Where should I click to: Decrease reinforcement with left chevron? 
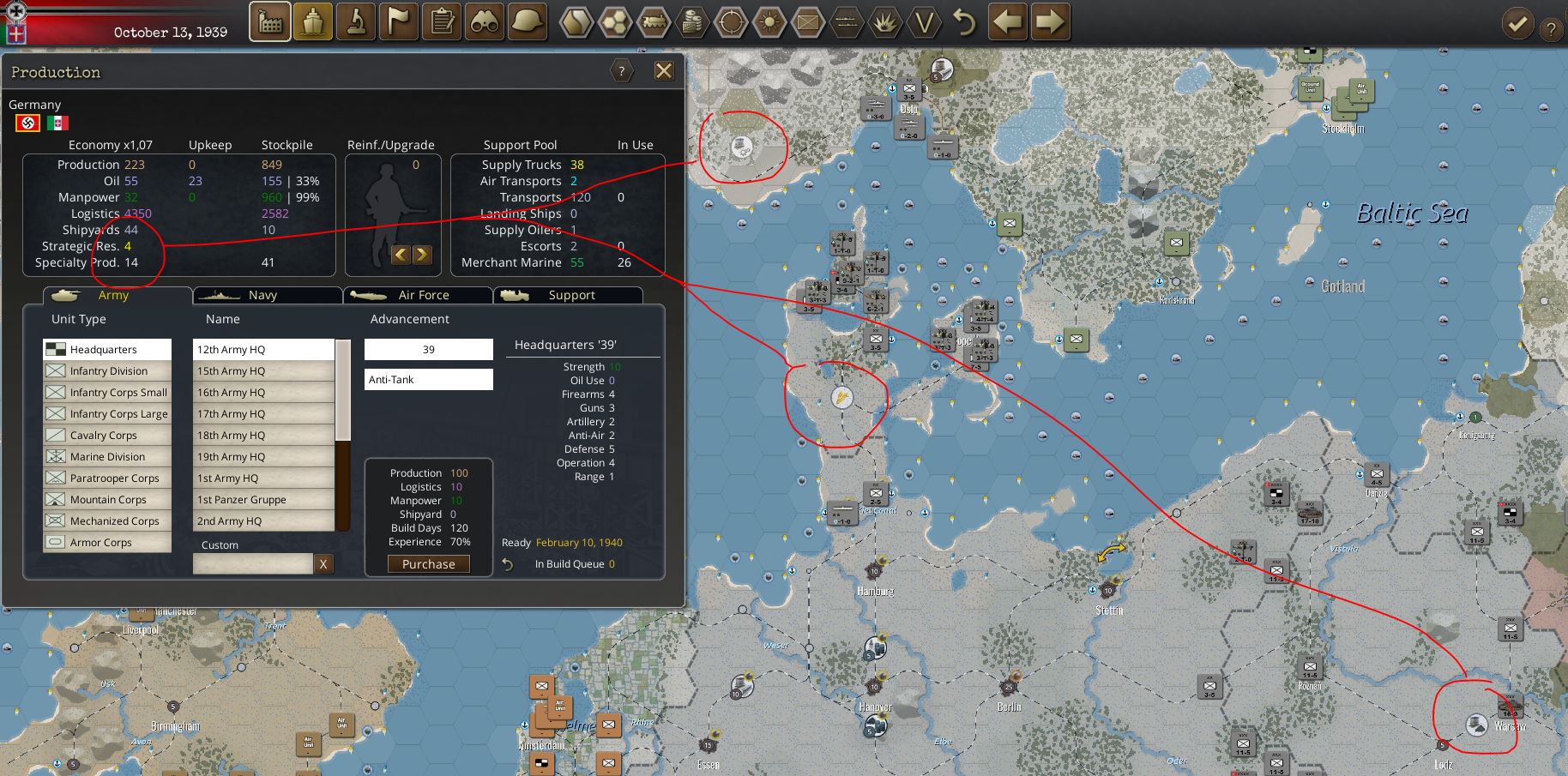click(401, 255)
